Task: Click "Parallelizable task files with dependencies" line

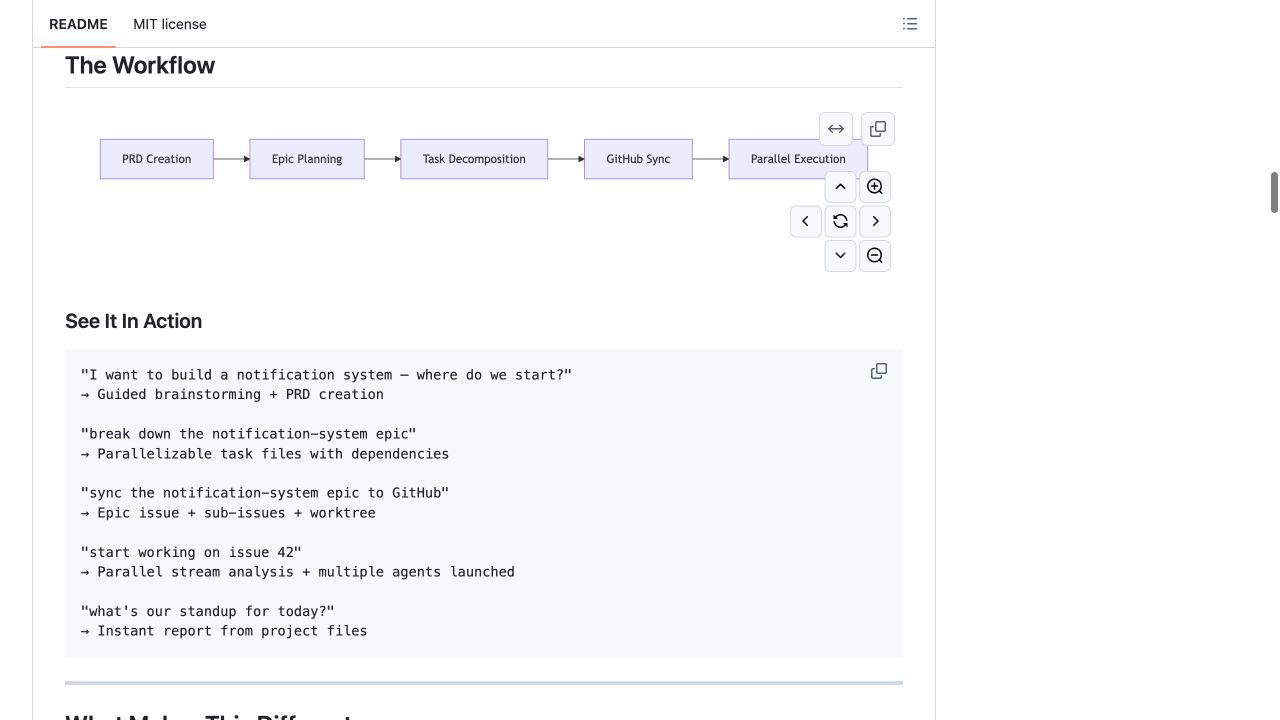Action: pos(265,454)
